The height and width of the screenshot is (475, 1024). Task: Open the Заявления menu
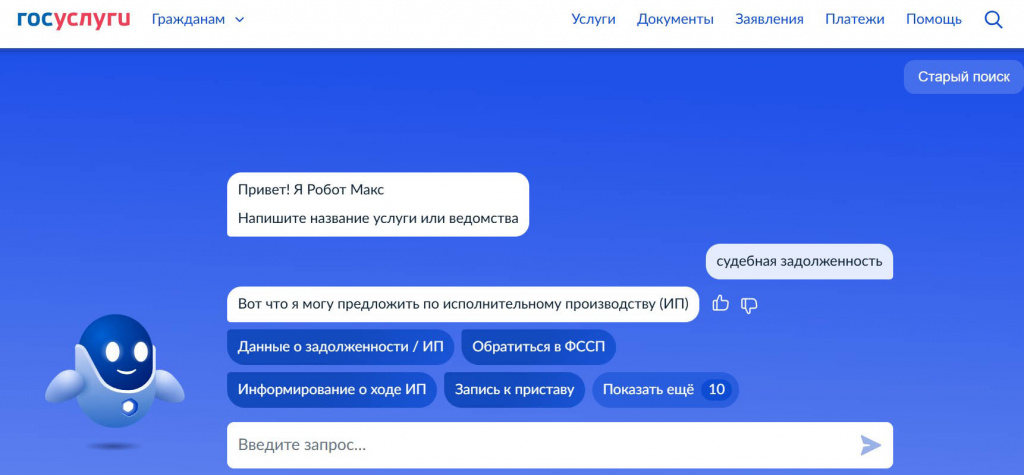[x=769, y=20]
